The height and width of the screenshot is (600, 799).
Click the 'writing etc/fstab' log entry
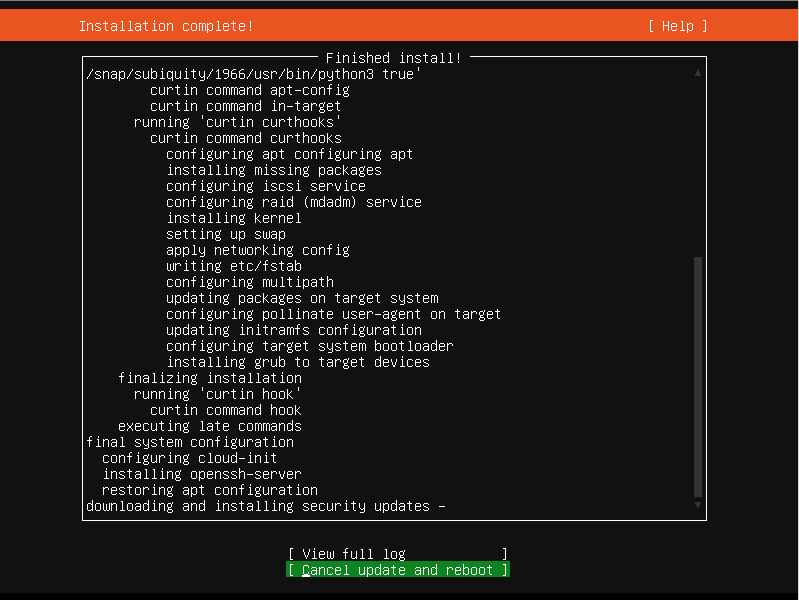tap(233, 266)
